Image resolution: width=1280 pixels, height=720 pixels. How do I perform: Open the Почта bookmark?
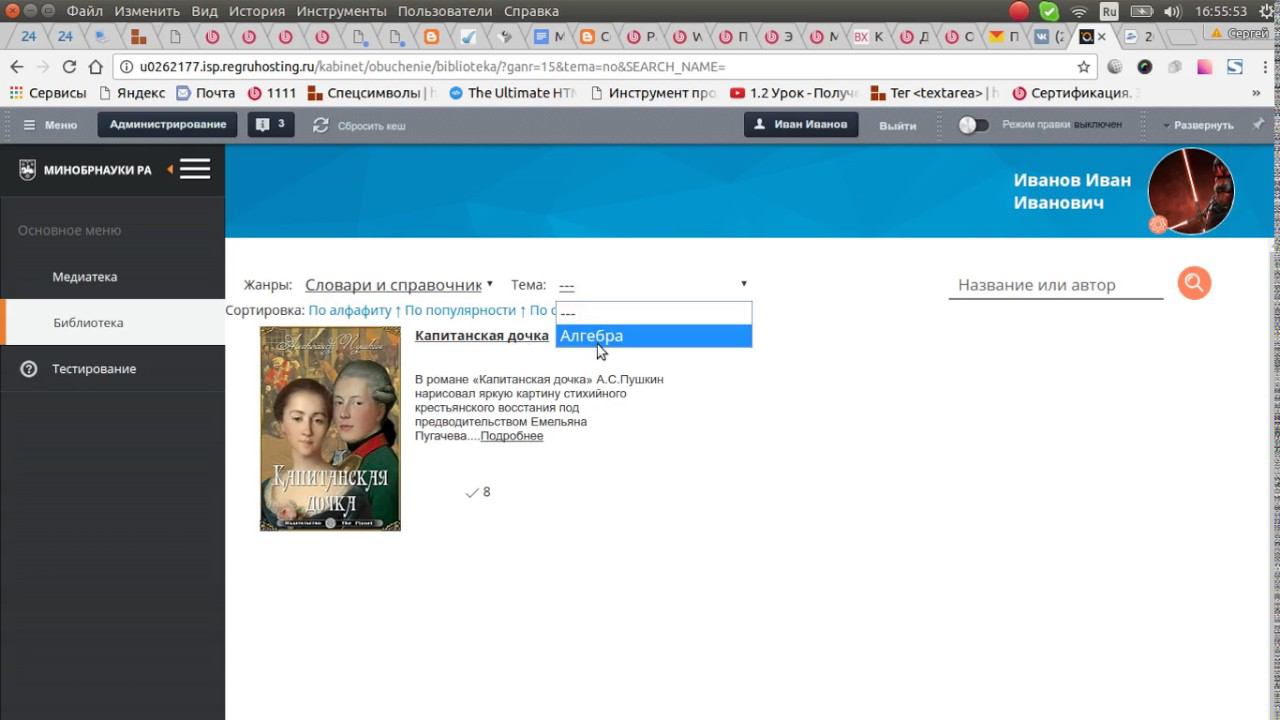click(x=206, y=93)
